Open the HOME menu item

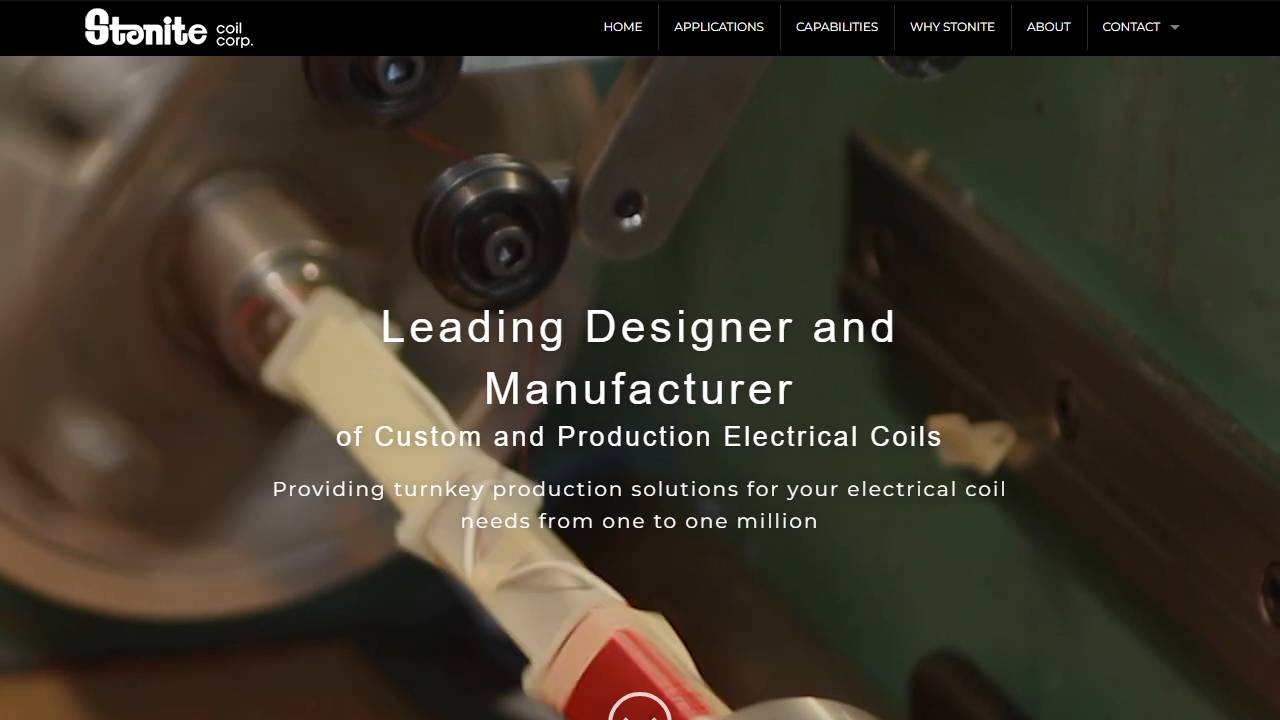pyautogui.click(x=622, y=27)
